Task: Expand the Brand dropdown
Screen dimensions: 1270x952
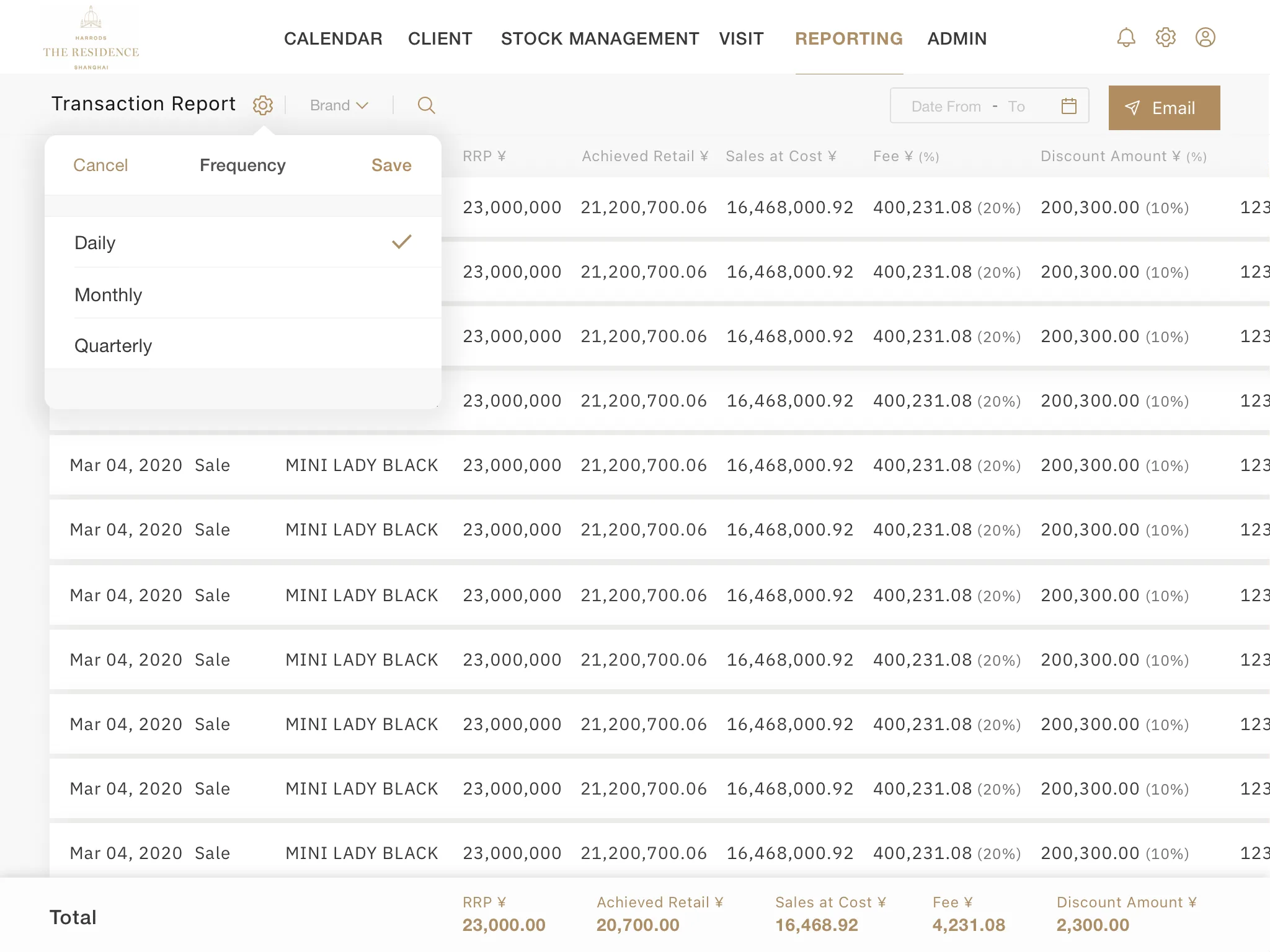Action: pos(339,105)
